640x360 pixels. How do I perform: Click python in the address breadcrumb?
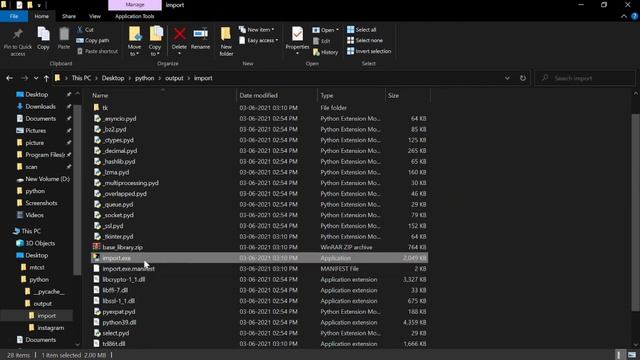(x=144, y=78)
